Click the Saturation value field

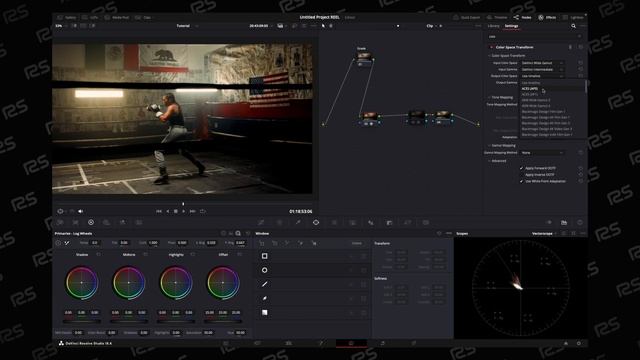point(208,333)
